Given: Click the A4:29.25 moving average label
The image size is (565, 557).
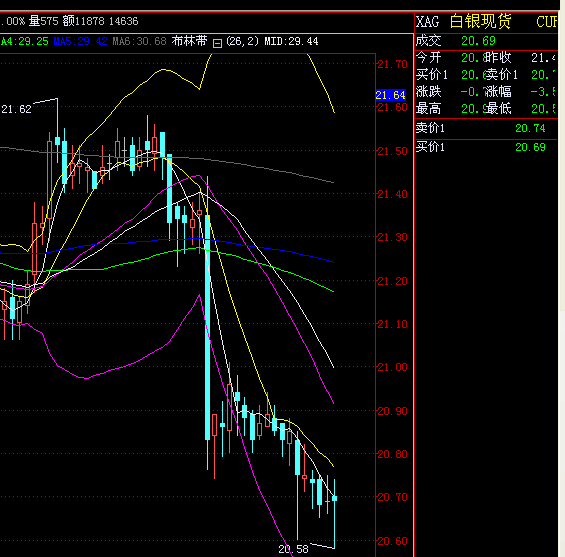Looking at the screenshot, I should click(25, 41).
